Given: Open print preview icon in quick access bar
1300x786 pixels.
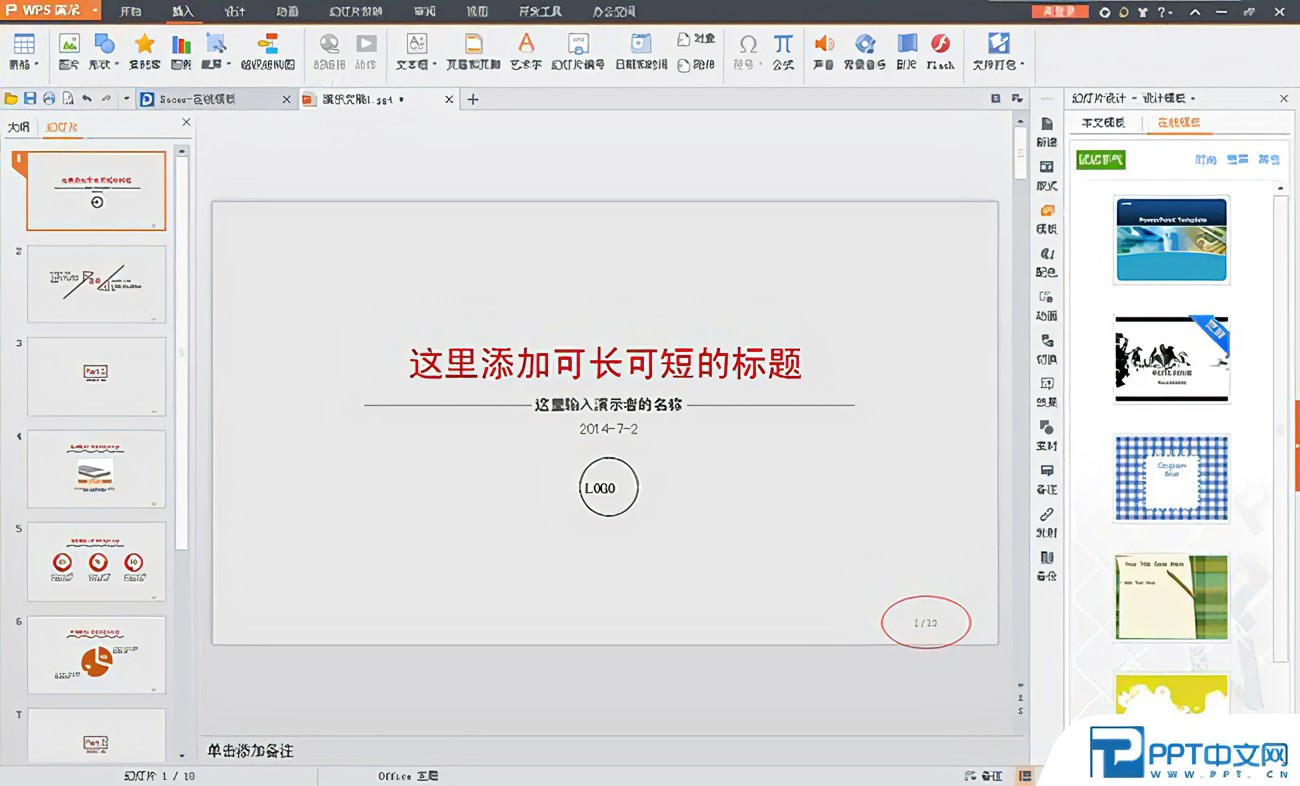Looking at the screenshot, I should pos(68,99).
